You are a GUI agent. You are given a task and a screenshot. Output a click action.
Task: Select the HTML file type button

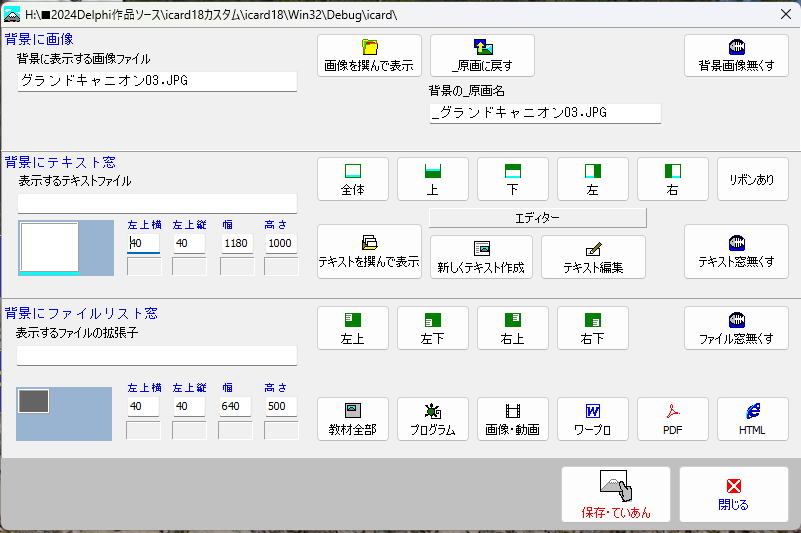(x=752, y=419)
